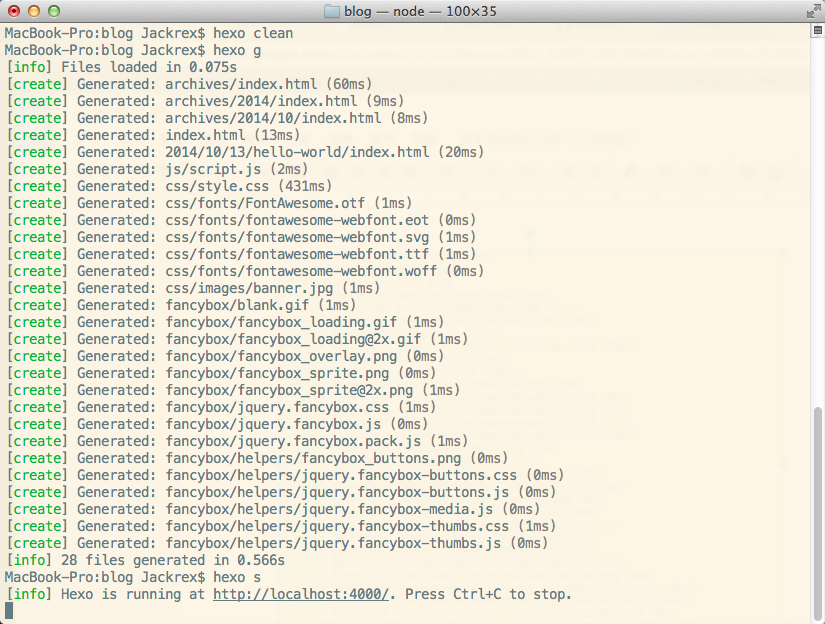Click 'fancybox/jquery.fancybox.js' entry
This screenshot has height=624, width=825.
pos(273,424)
